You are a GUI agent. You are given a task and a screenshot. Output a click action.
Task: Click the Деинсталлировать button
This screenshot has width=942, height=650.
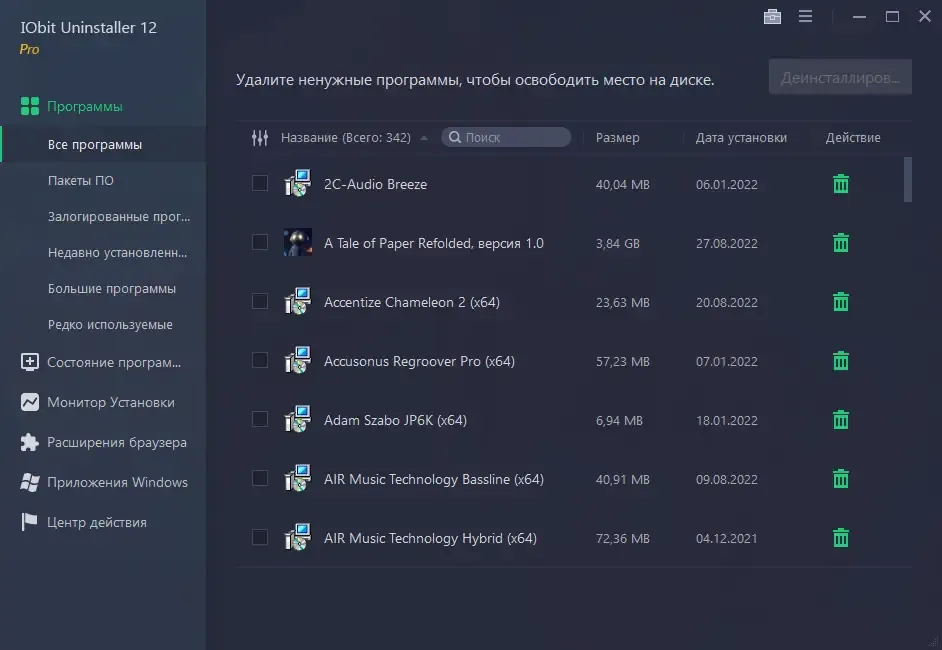[840, 77]
